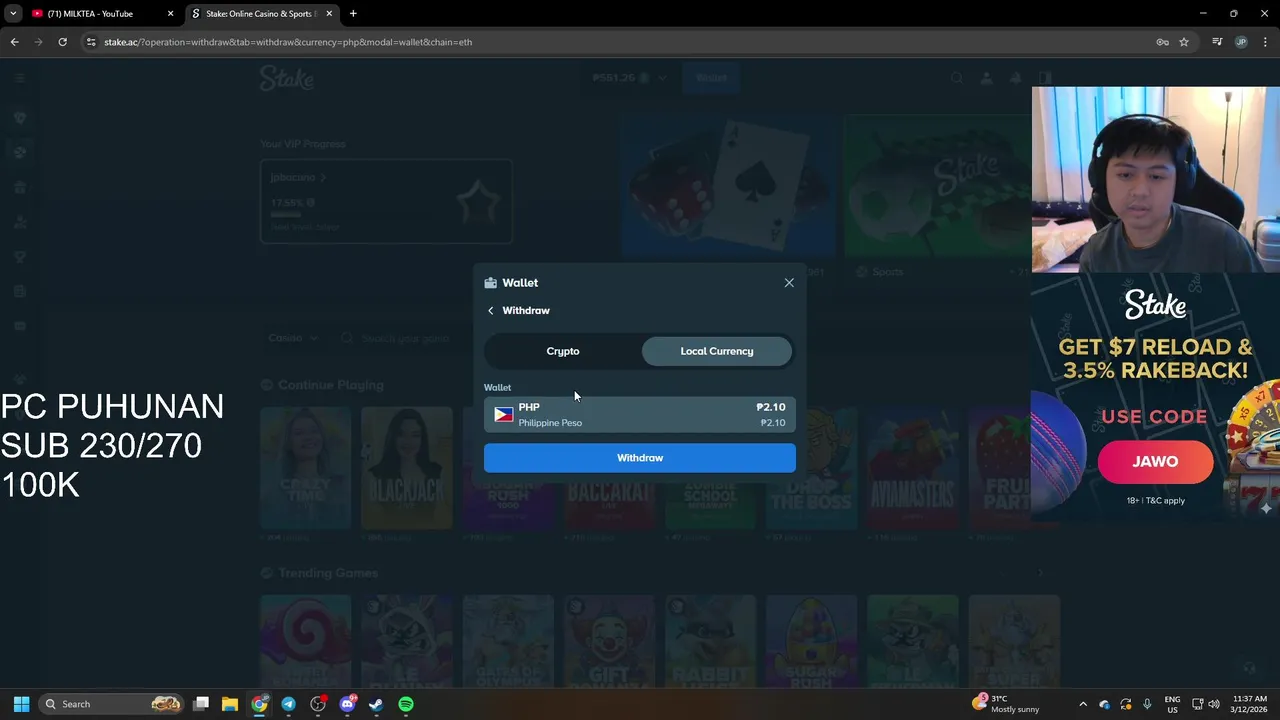The image size is (1280, 720).
Task: Open the volume icon in system tray
Action: tap(1214, 704)
